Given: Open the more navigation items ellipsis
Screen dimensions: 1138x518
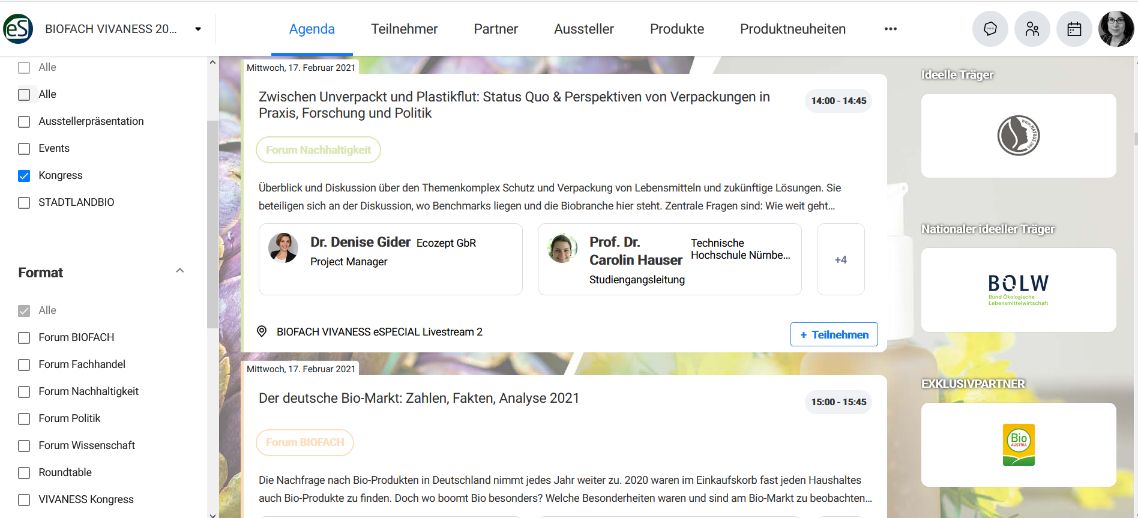Looking at the screenshot, I should [x=890, y=29].
